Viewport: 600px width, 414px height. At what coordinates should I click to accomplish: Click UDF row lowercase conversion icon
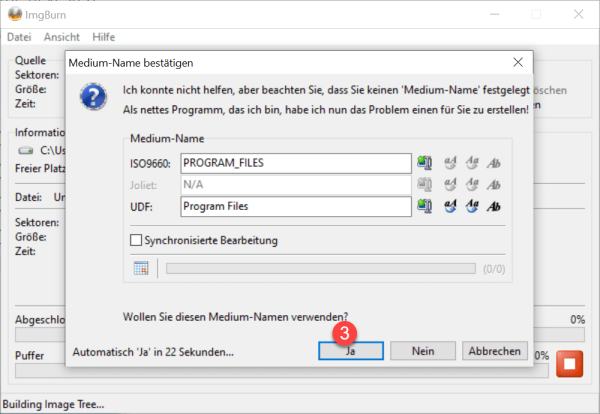coord(450,206)
